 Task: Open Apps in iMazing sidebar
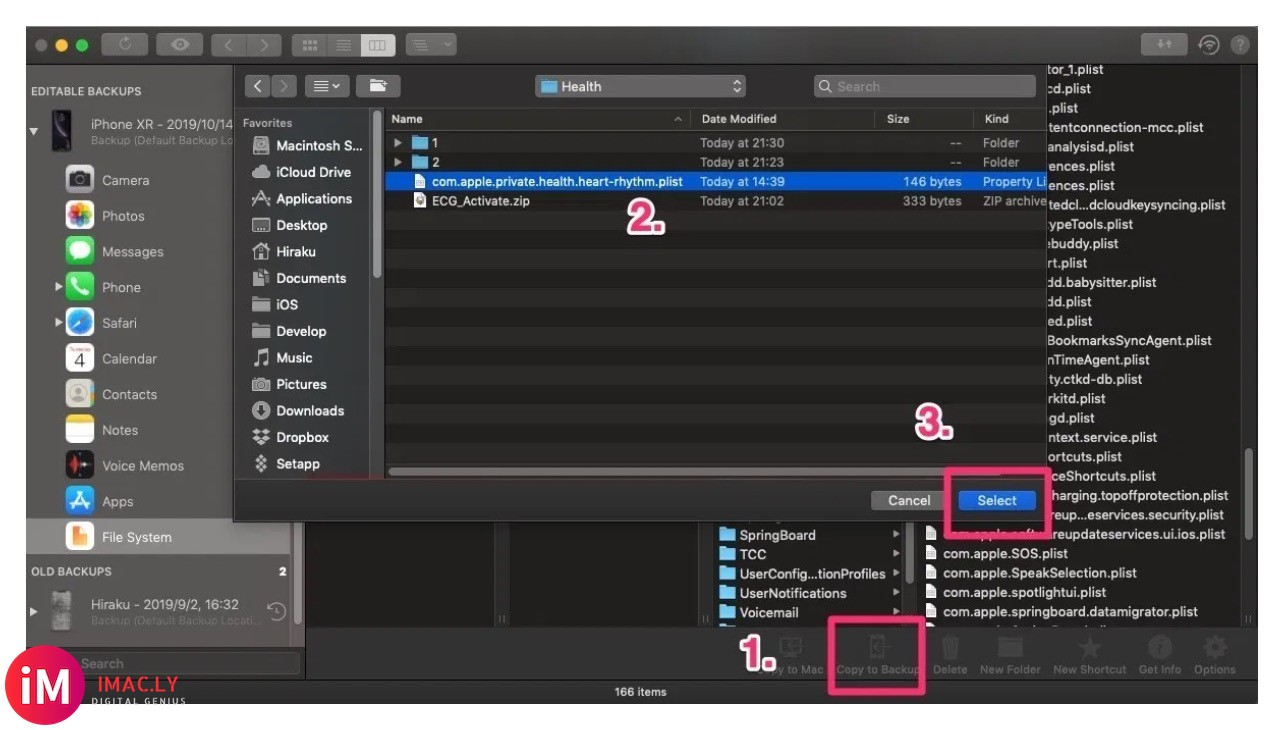click(117, 502)
